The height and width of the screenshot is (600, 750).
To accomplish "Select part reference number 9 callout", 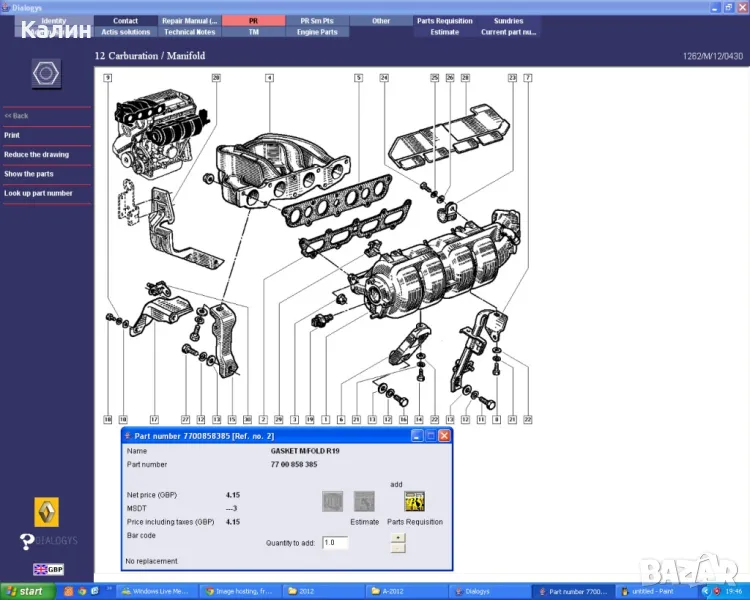I will [107, 77].
